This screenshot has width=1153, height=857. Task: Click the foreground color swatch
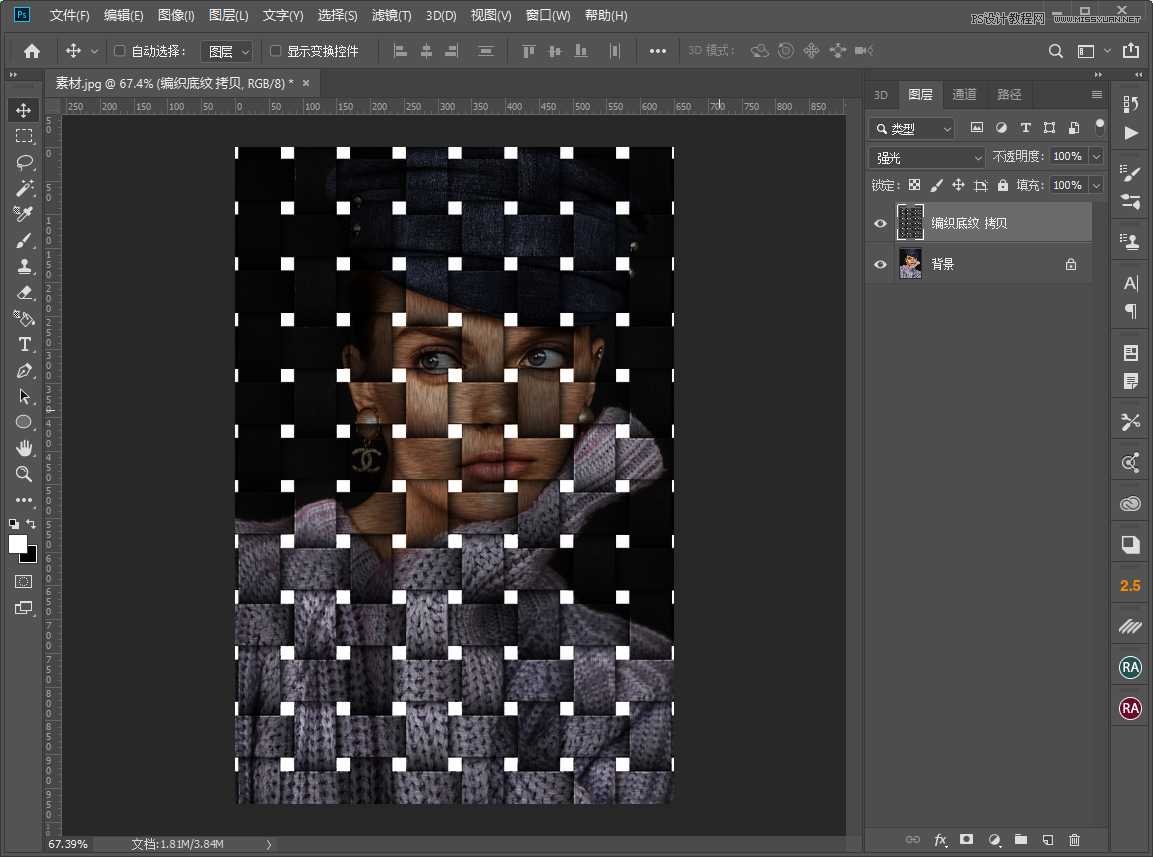click(x=18, y=546)
